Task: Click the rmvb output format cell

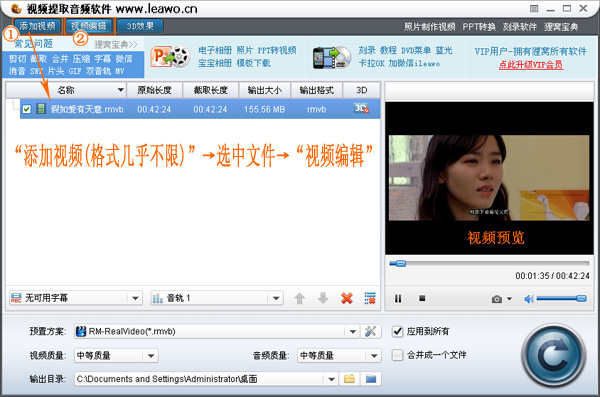Action: click(x=316, y=109)
